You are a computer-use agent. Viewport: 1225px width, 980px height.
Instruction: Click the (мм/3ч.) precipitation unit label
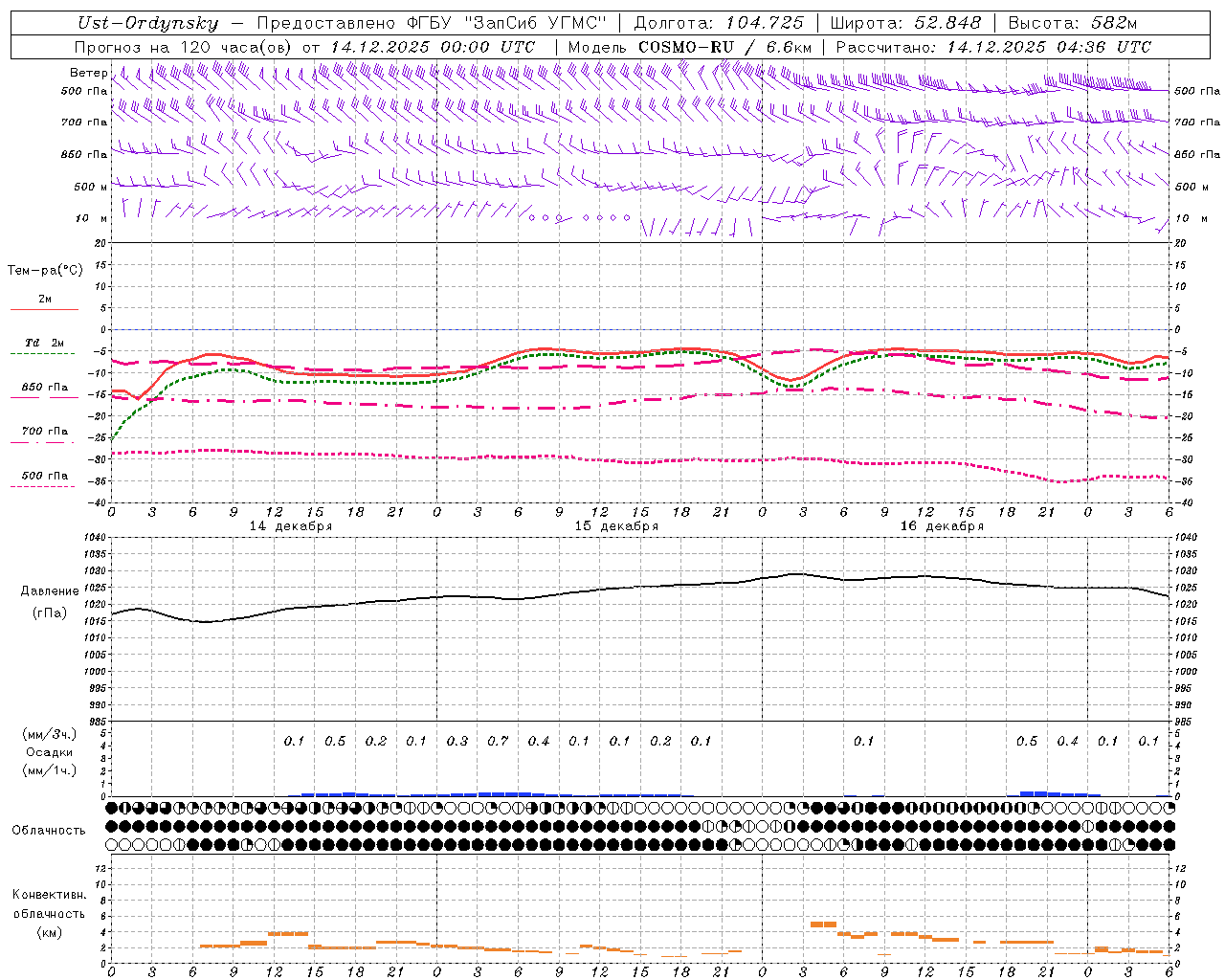tap(50, 734)
